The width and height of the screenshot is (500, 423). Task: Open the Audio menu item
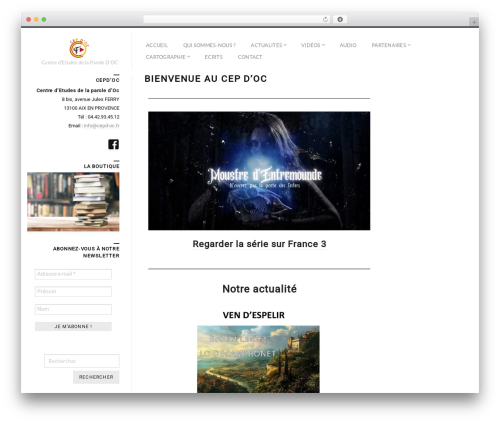click(x=348, y=45)
